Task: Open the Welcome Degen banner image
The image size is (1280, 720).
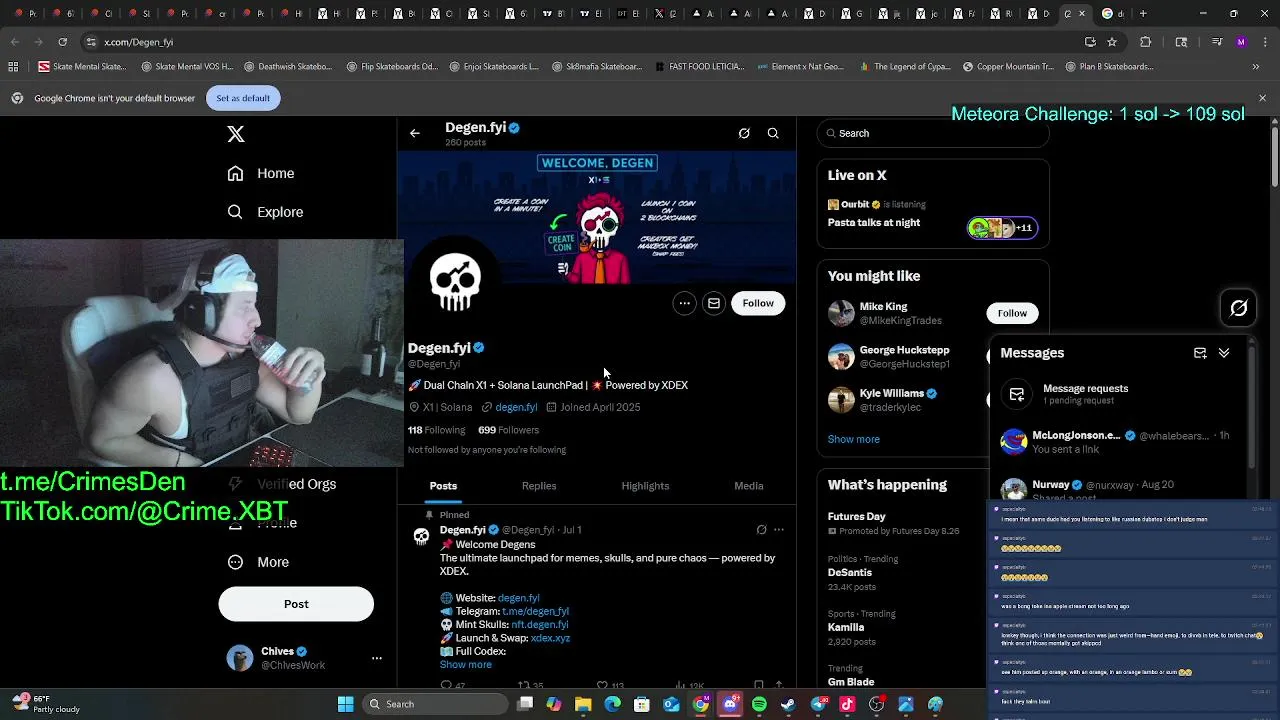Action: [597, 218]
